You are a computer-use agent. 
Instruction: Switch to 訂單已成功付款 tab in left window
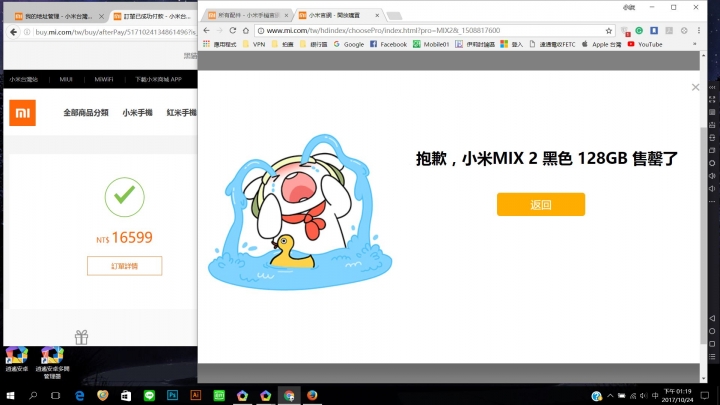pos(155,16)
